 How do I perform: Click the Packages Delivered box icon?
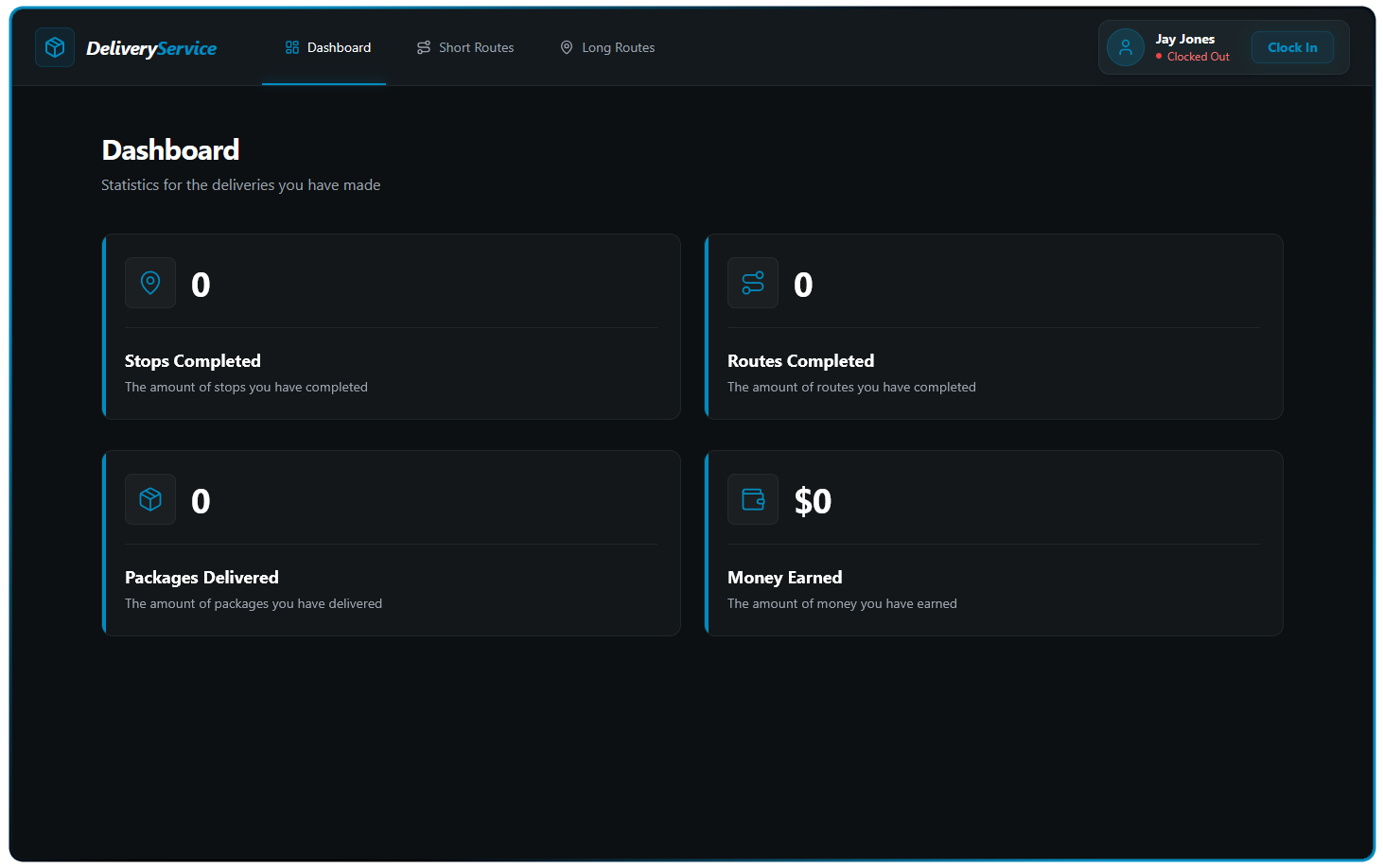click(x=150, y=499)
